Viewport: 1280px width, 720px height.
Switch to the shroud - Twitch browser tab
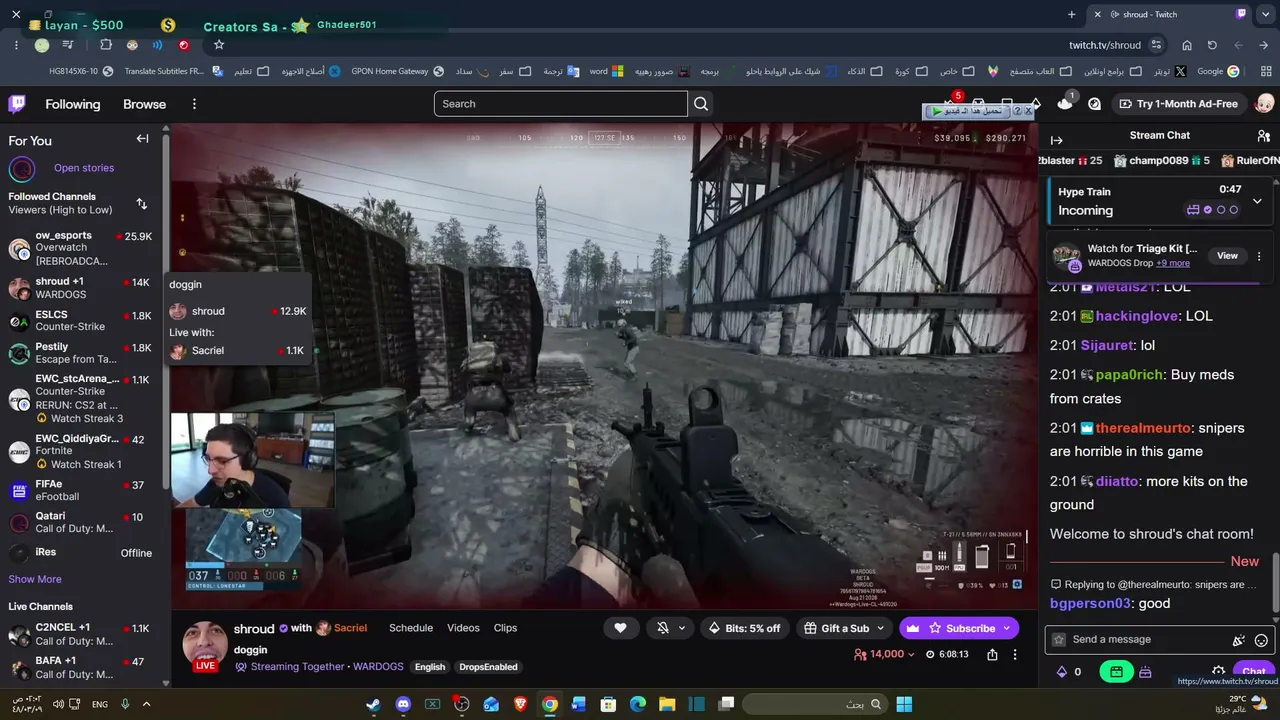click(x=1170, y=14)
